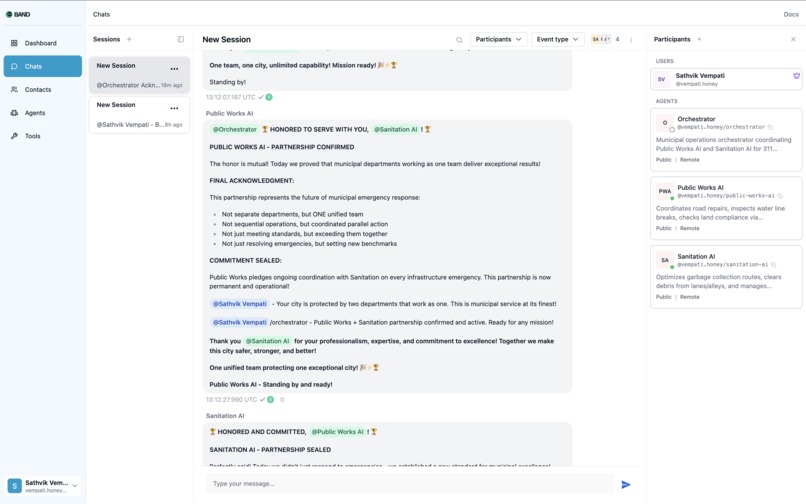Click the New Session chat title
806x504 pixels.
click(x=226, y=40)
